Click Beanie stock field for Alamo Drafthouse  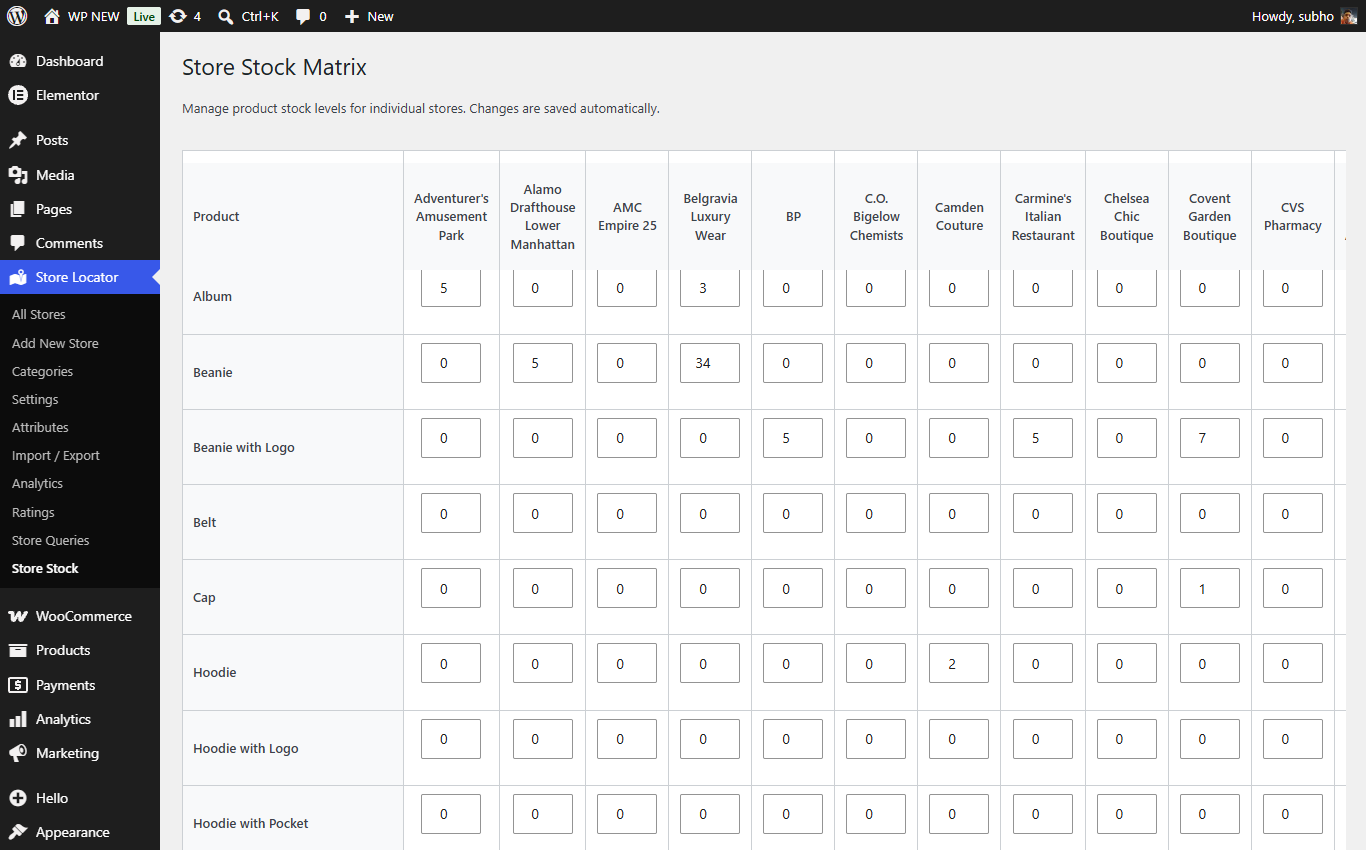(x=543, y=363)
